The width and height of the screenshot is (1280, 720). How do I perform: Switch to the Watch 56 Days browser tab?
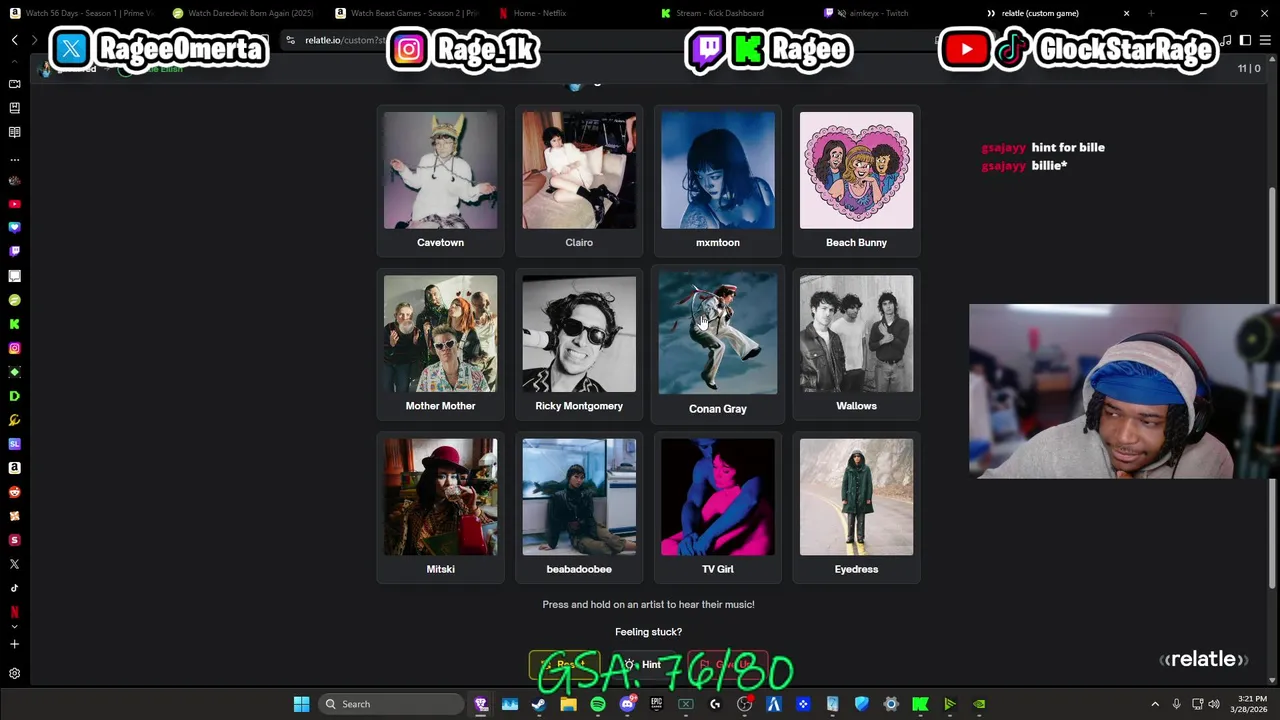point(80,13)
